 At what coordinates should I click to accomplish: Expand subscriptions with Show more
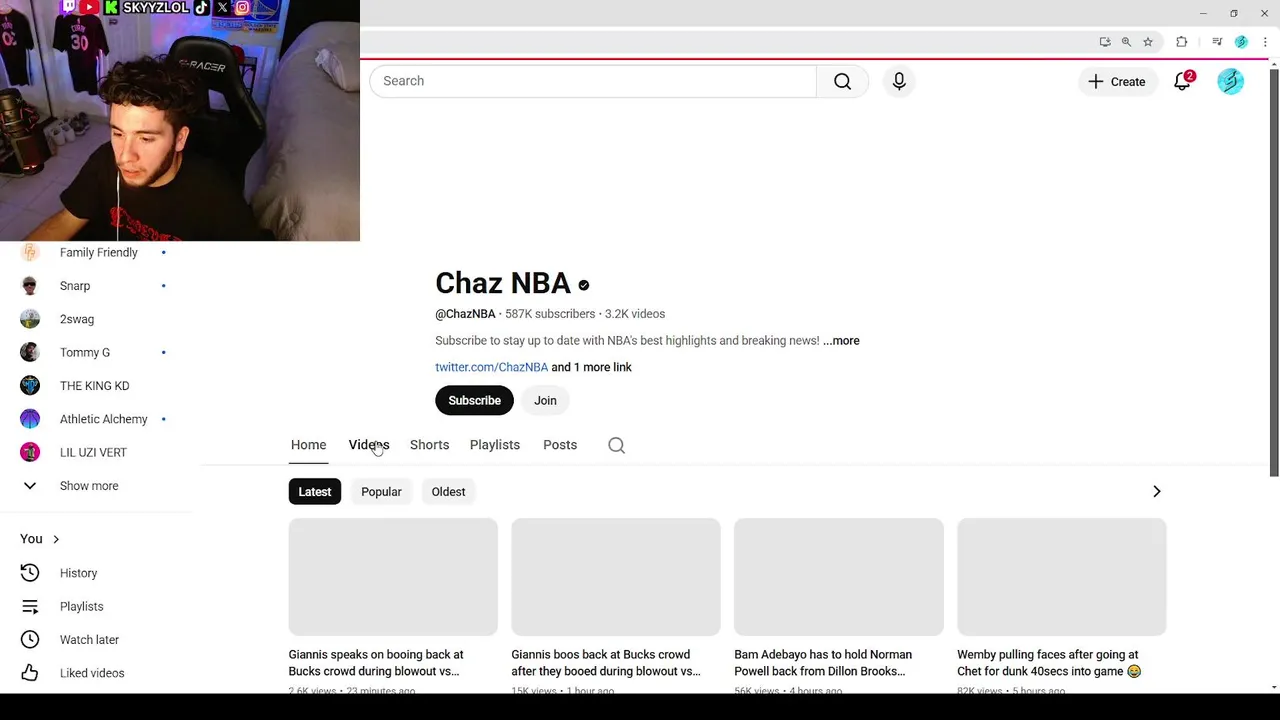pyautogui.click(x=89, y=486)
